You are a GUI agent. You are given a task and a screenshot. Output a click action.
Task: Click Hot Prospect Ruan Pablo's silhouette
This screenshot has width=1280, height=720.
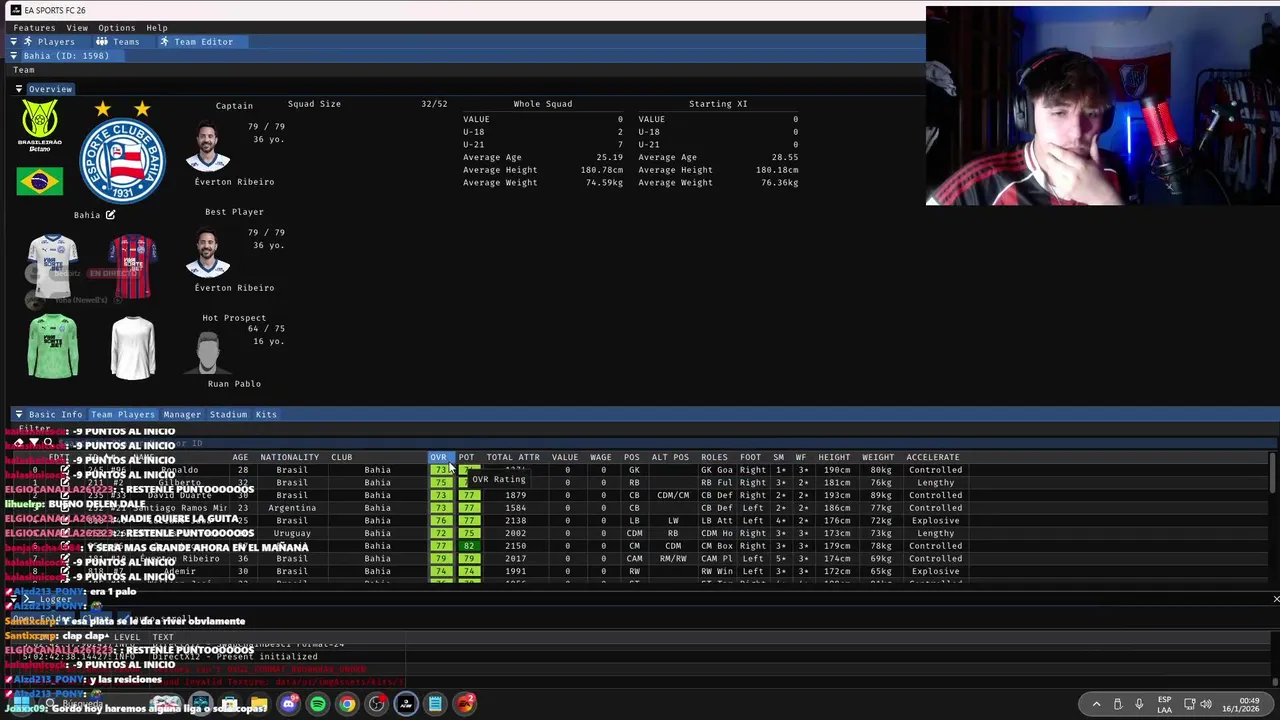208,352
